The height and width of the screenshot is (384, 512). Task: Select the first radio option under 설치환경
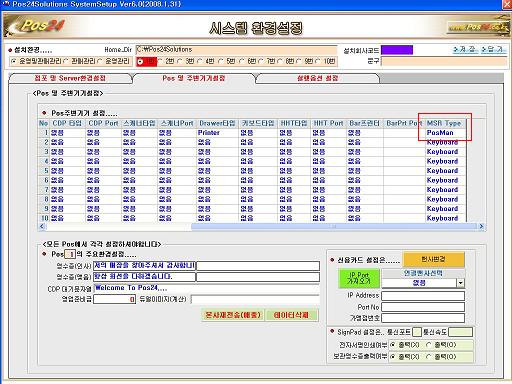(14, 61)
